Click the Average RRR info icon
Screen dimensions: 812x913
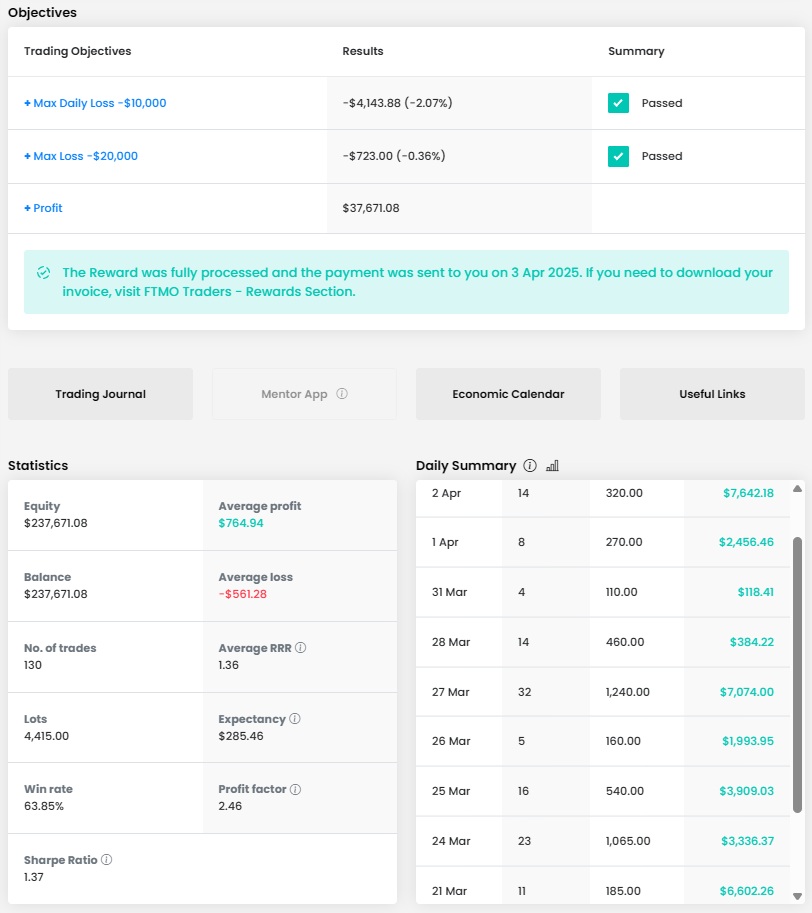301,648
